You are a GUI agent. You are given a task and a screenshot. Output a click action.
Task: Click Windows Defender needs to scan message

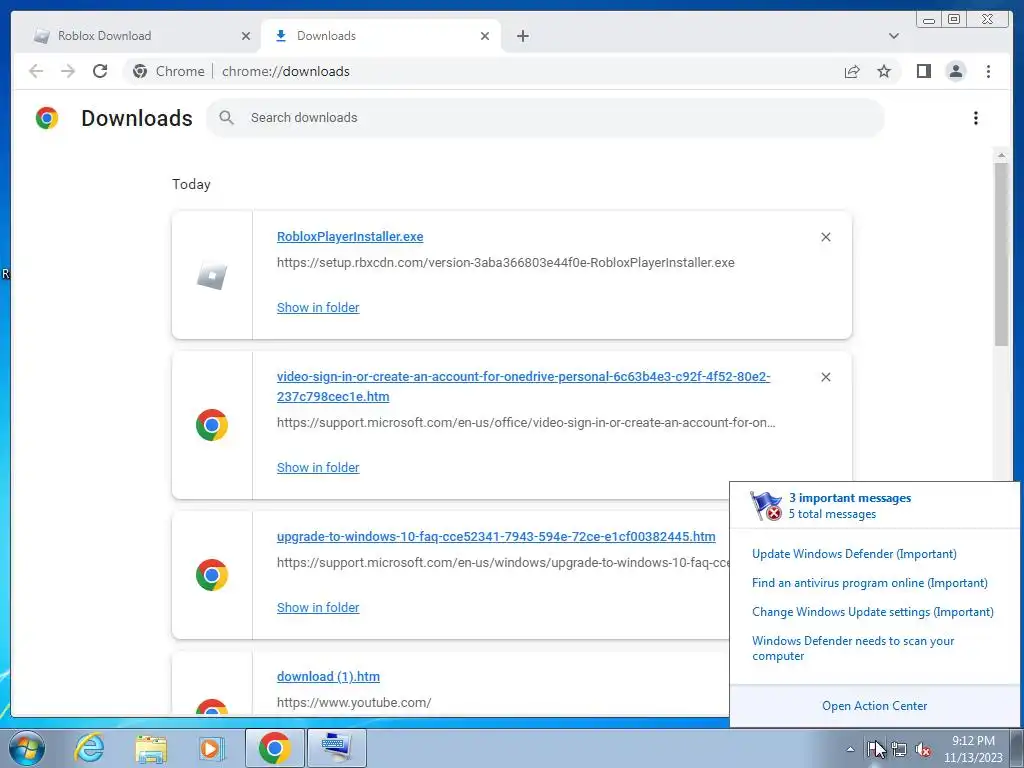(x=853, y=648)
